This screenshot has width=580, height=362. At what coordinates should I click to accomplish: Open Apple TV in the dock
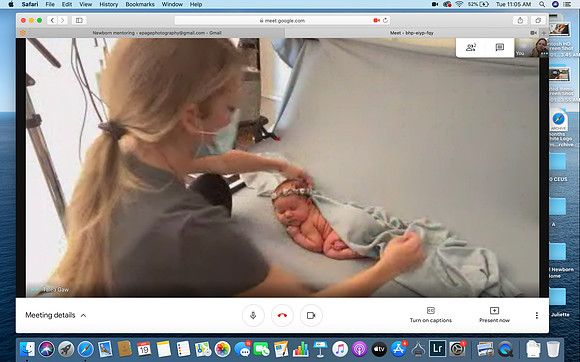coord(379,349)
